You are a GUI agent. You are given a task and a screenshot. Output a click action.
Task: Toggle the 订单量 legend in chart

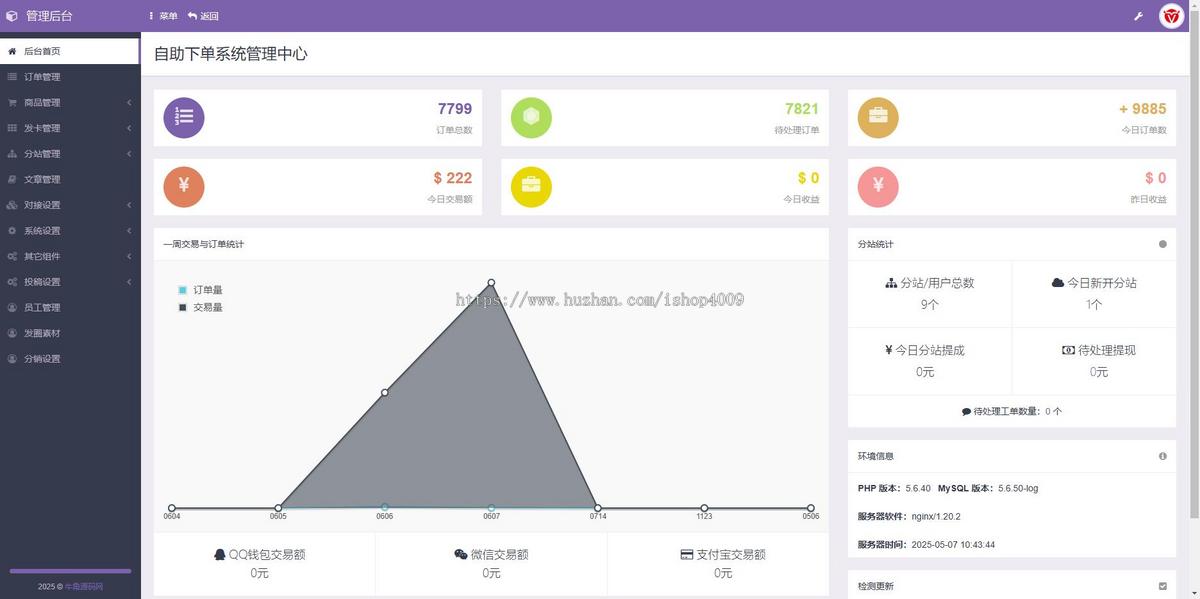tap(200, 290)
